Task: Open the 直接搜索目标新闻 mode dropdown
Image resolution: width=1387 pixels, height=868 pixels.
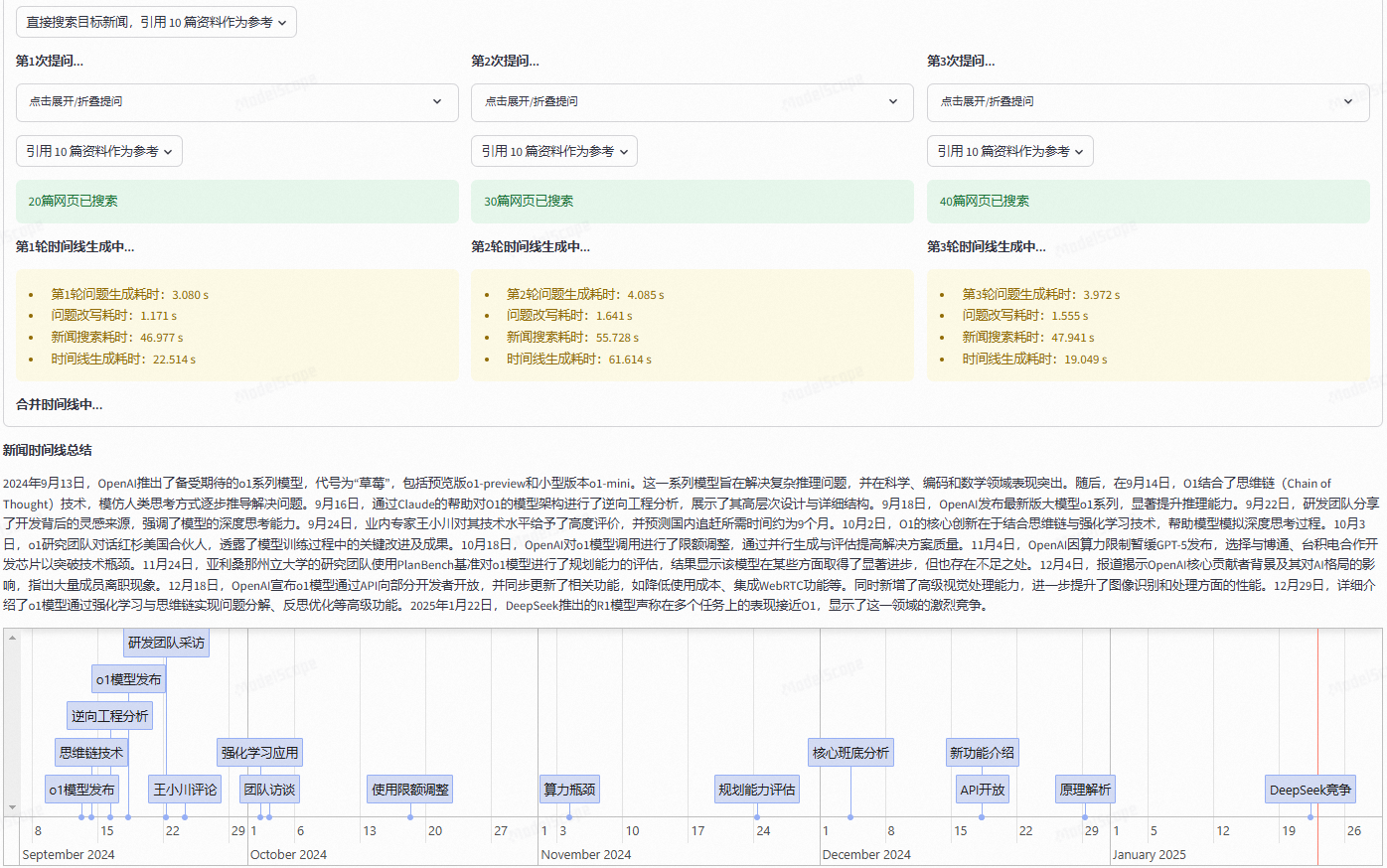Action: click(x=156, y=22)
